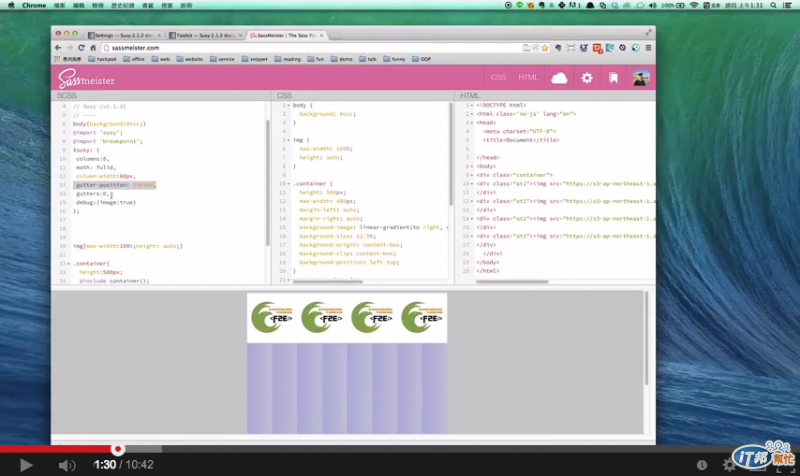The height and width of the screenshot is (476, 800).
Task: Mute the video volume
Action: point(66,465)
